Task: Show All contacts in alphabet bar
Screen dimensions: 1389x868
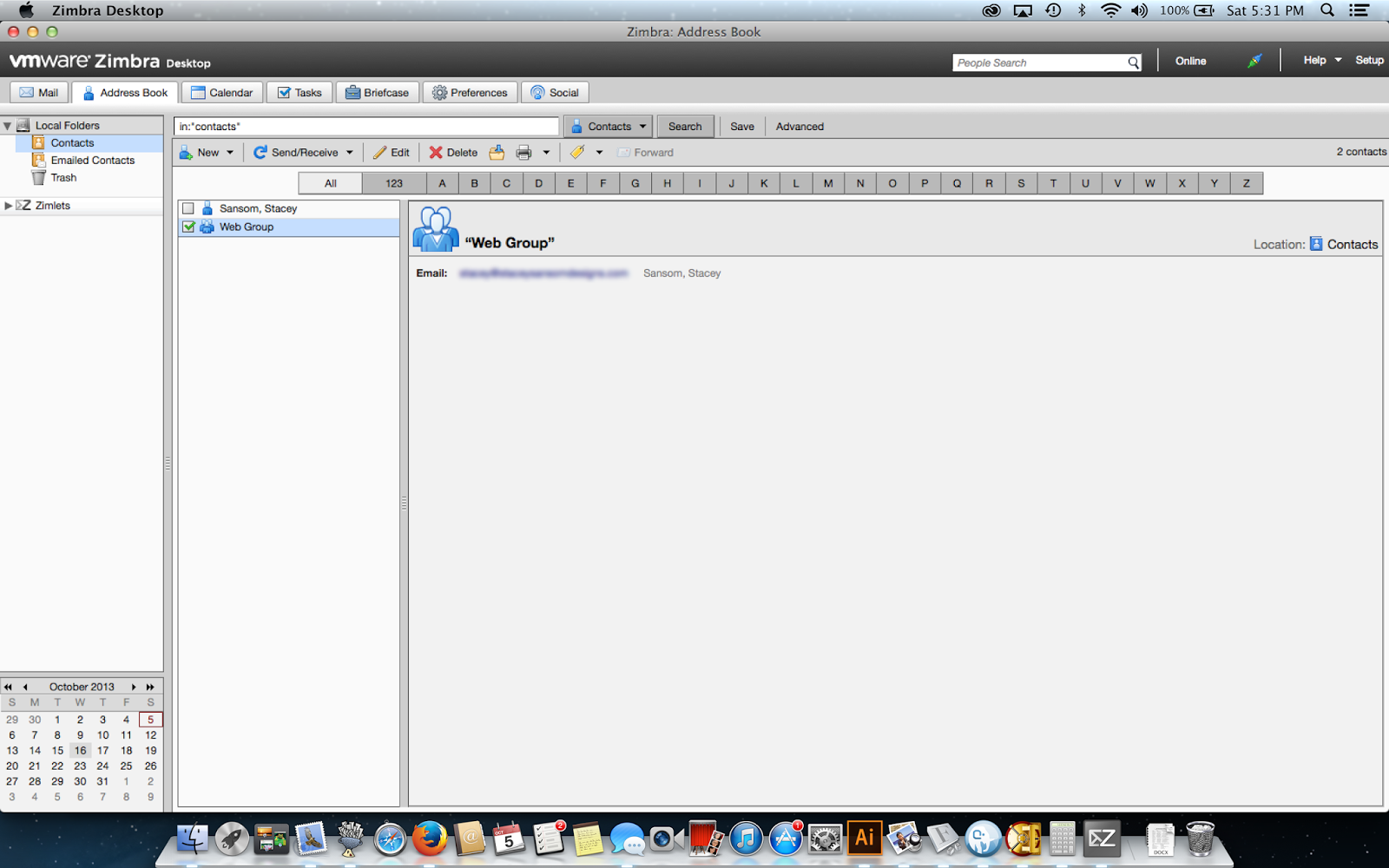Action: coord(331,183)
